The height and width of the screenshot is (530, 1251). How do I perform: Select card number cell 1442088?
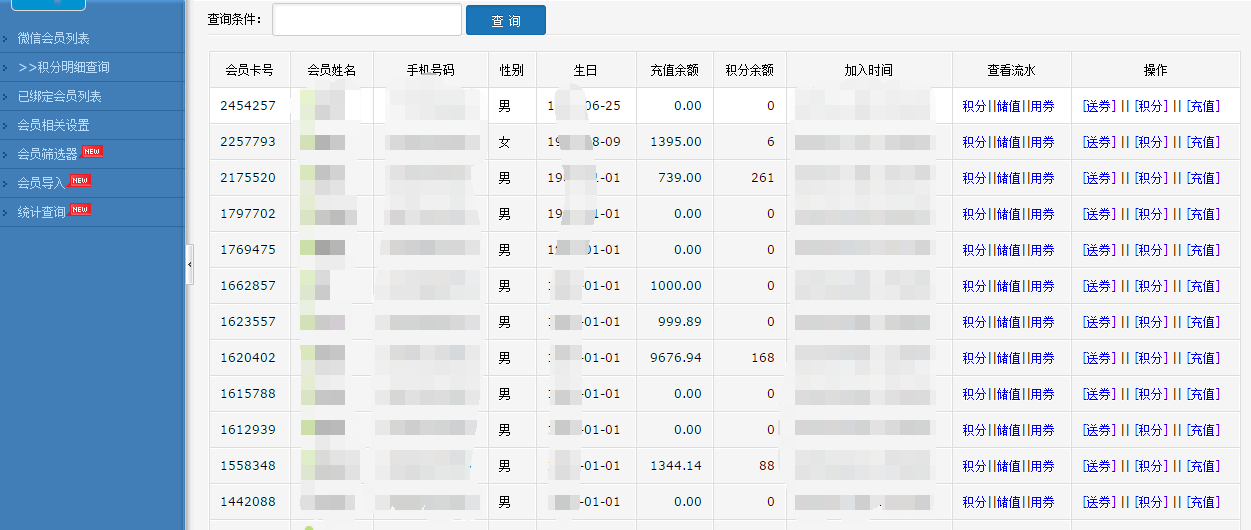tap(248, 502)
